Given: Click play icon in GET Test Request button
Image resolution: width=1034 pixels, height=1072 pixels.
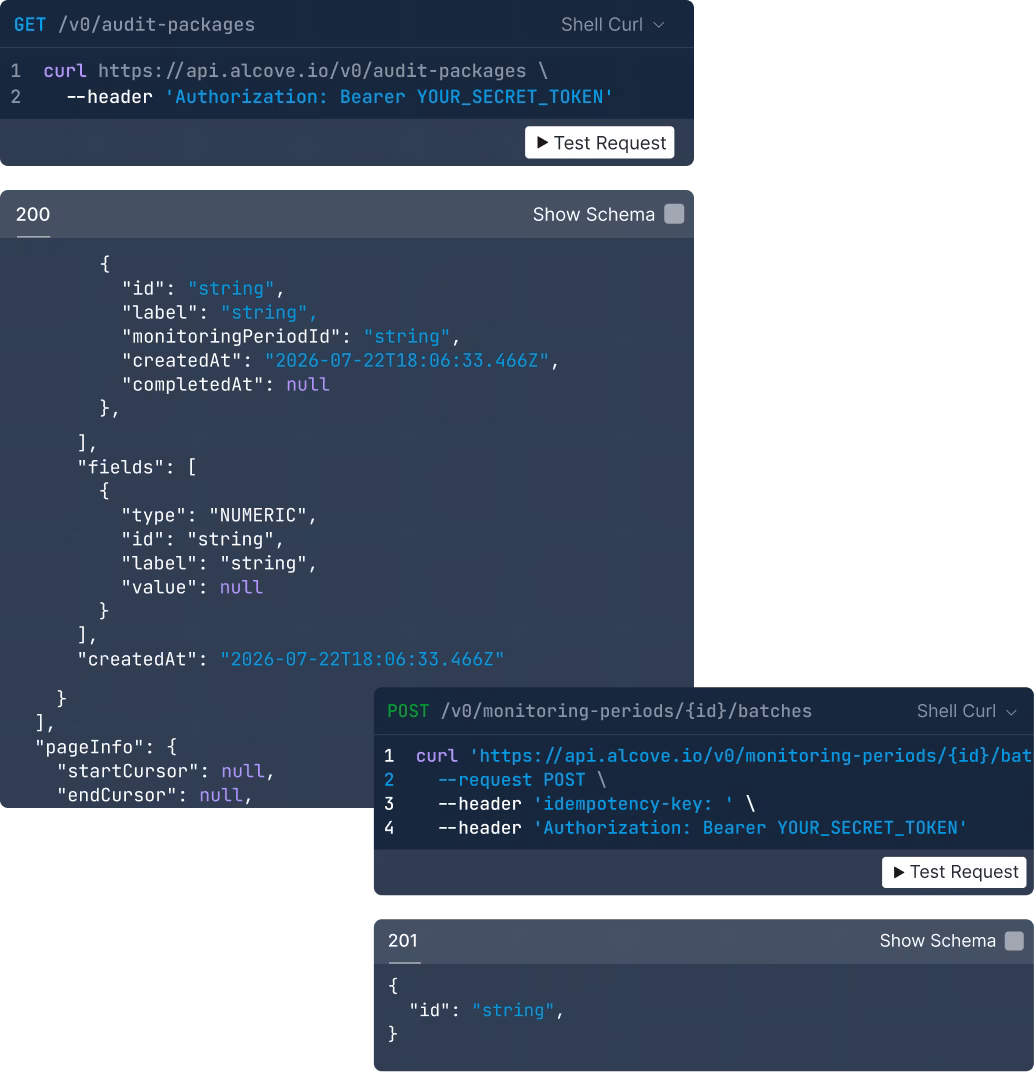Looking at the screenshot, I should [x=542, y=142].
